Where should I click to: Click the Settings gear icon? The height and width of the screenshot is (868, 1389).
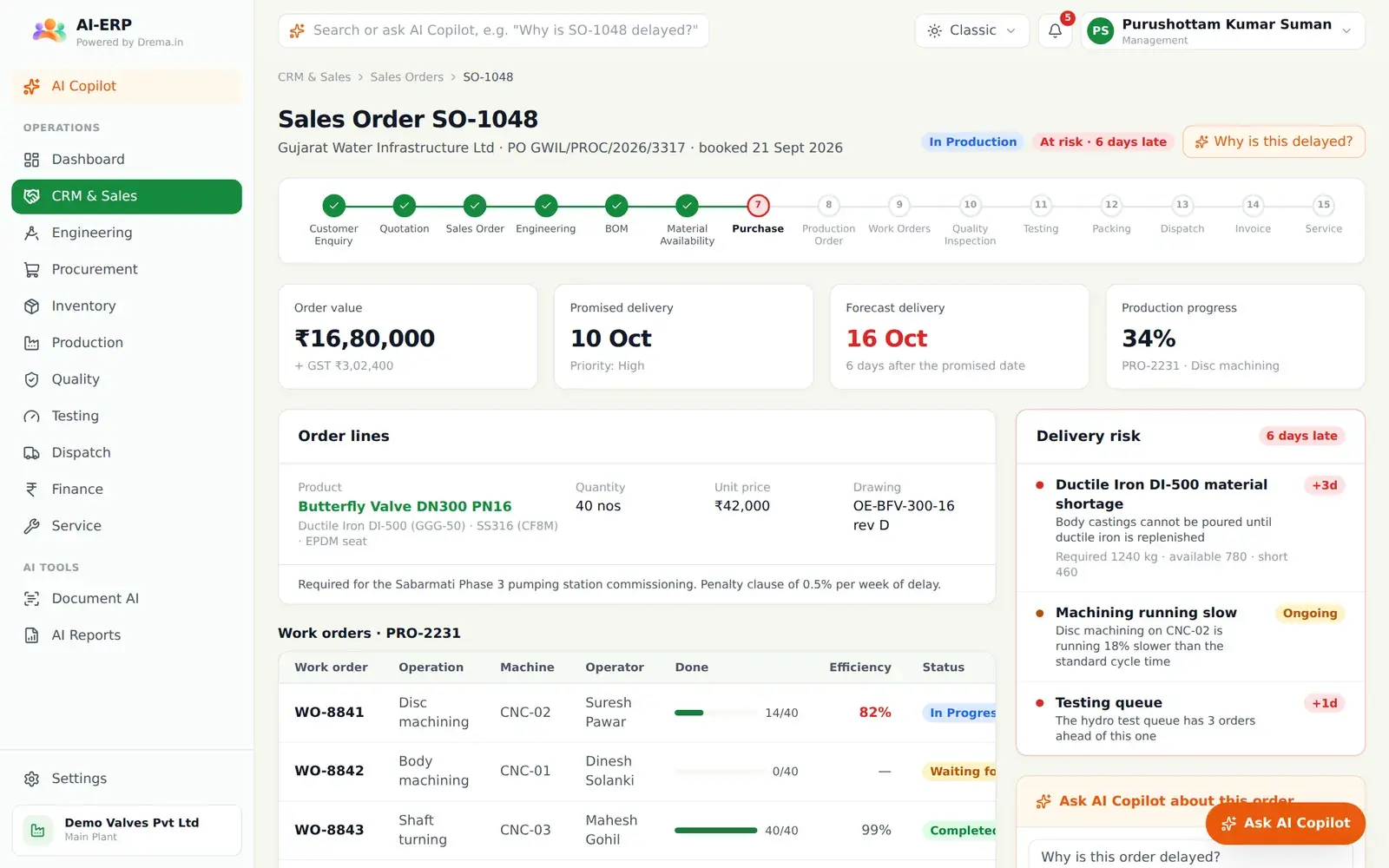point(32,779)
